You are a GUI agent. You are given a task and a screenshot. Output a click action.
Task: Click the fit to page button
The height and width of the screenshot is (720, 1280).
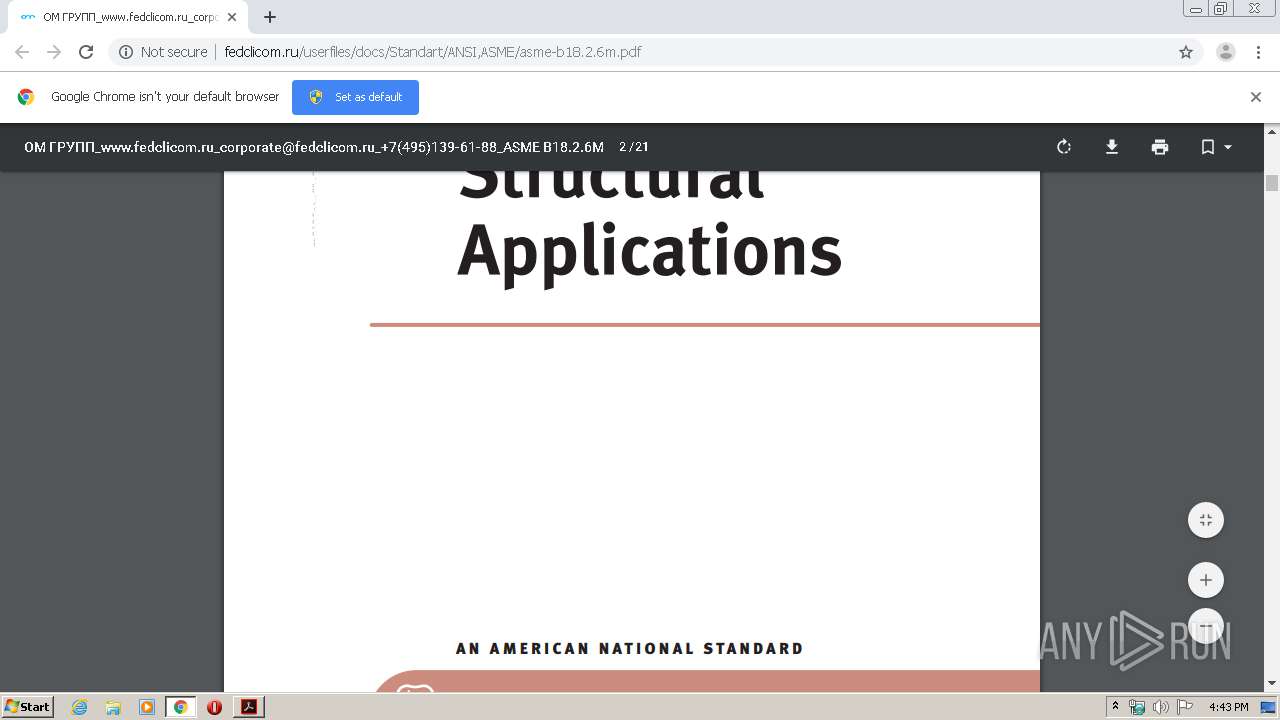1206,520
